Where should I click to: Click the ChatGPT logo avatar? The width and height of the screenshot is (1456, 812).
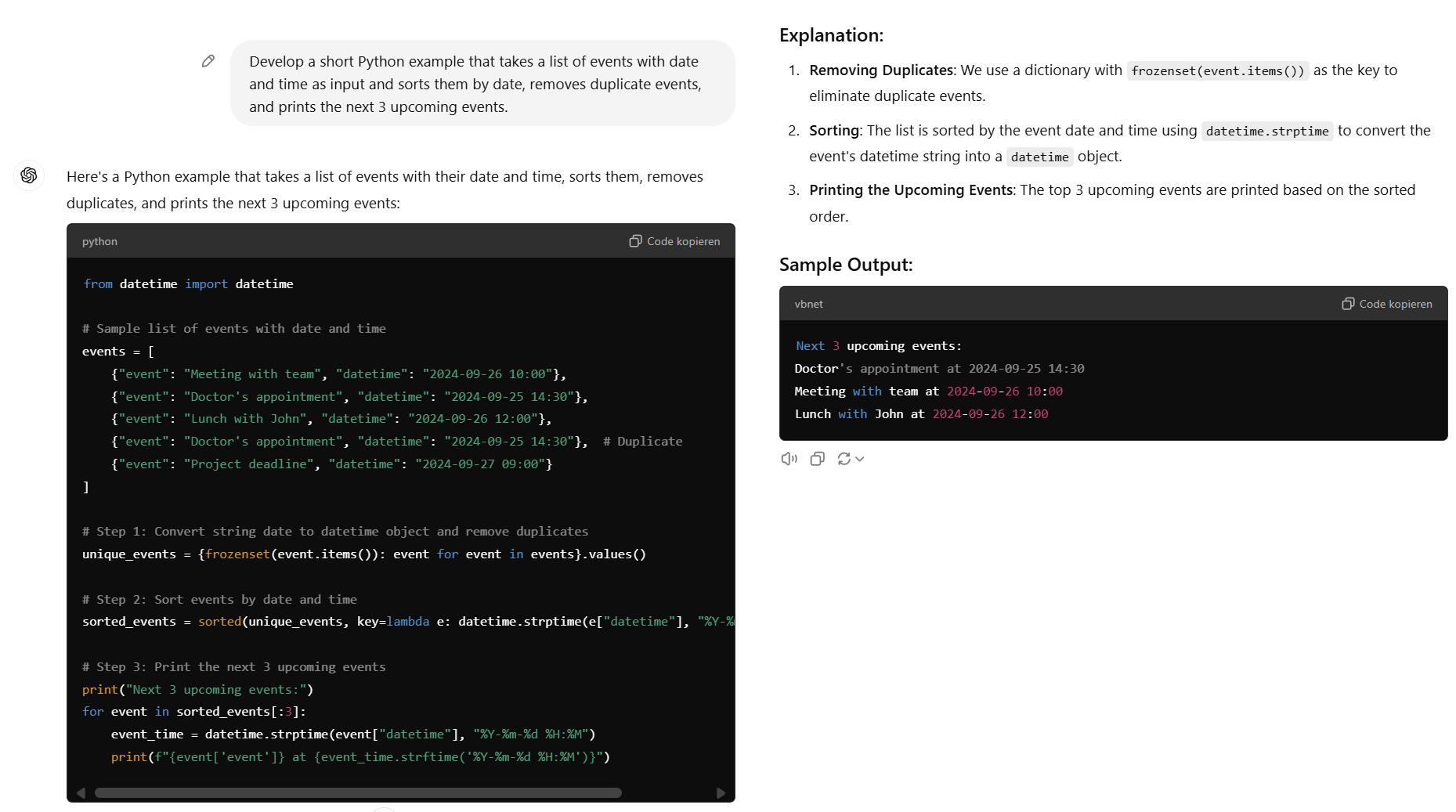(29, 175)
